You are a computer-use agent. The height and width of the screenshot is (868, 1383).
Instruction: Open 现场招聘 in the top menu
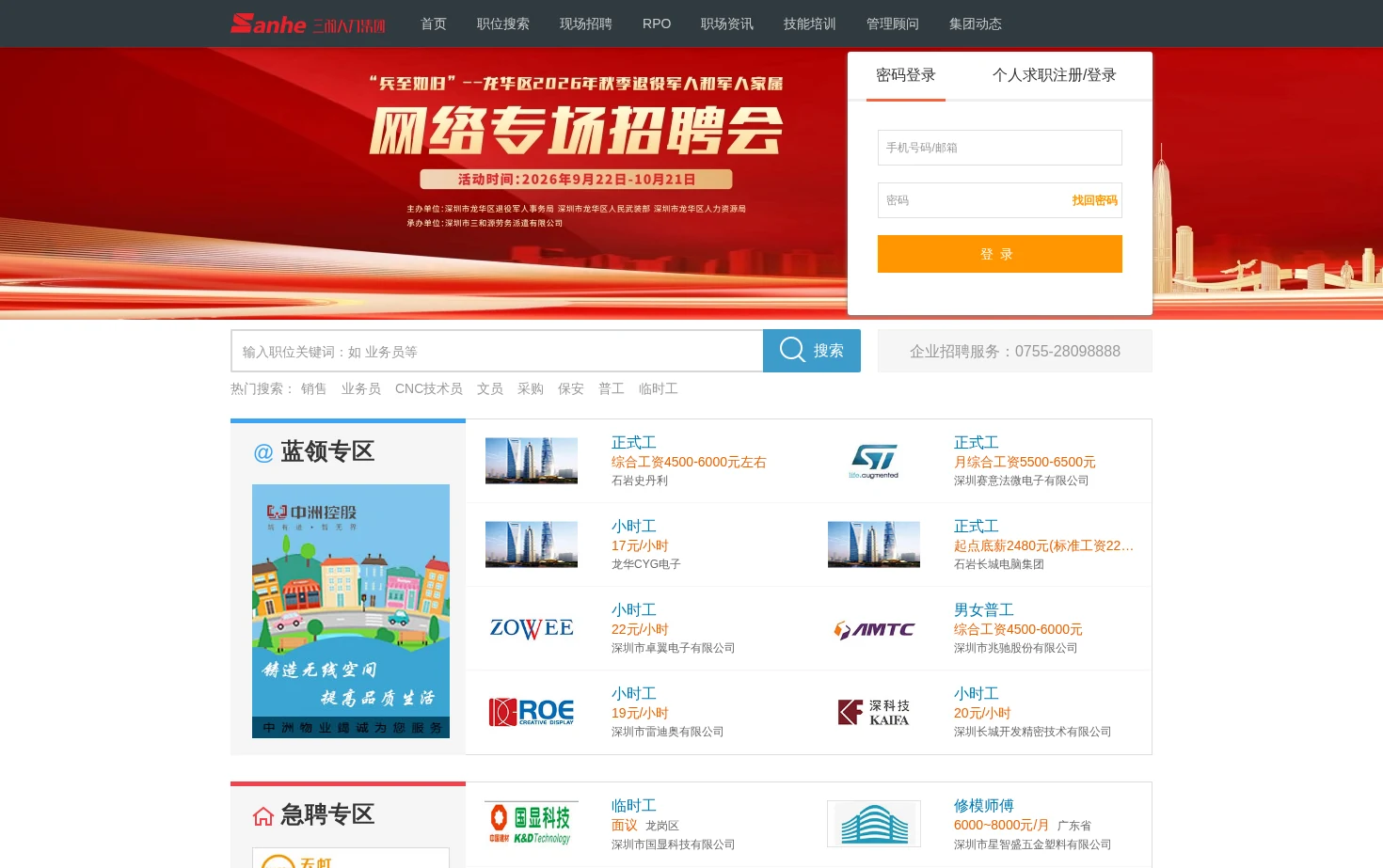coord(586,24)
